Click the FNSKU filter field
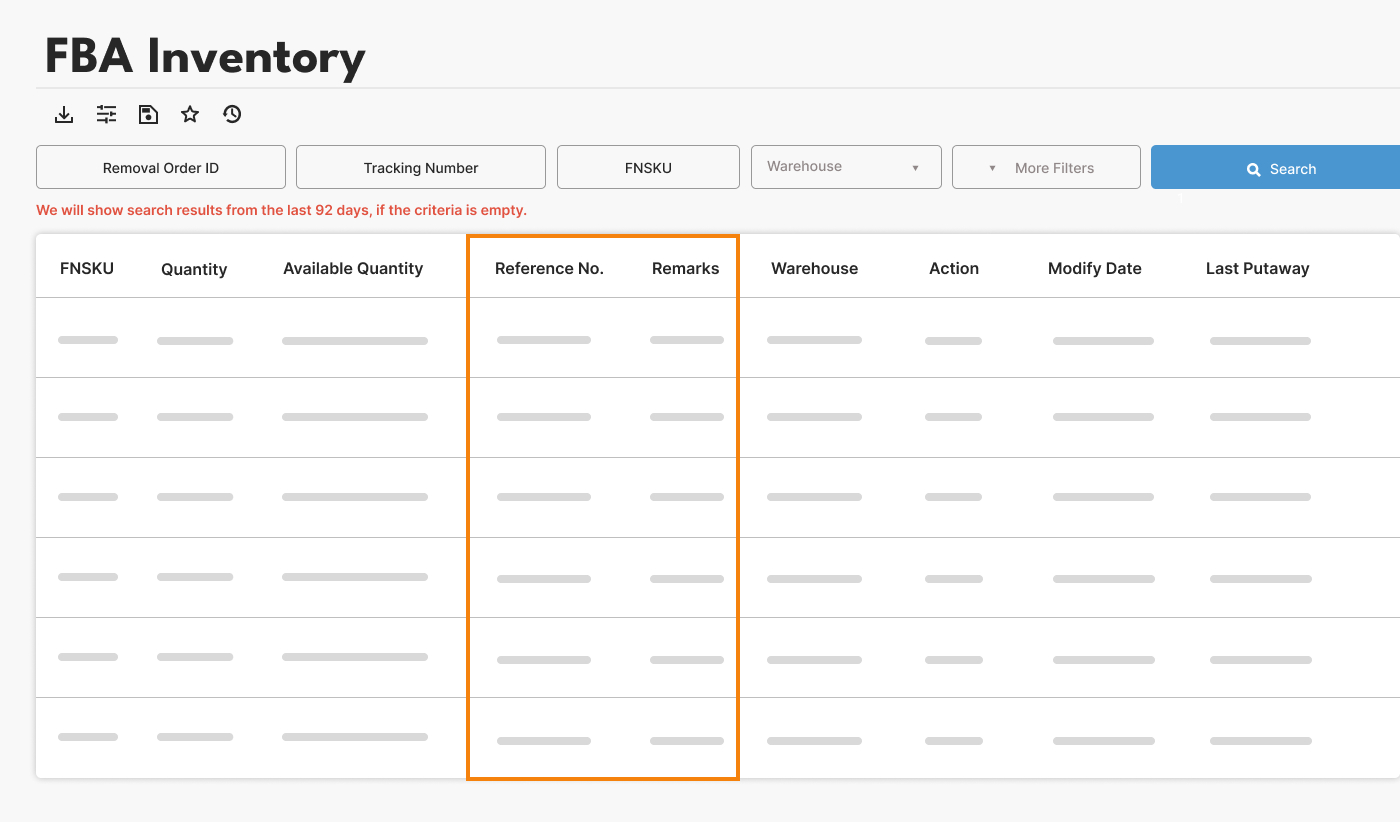This screenshot has height=822, width=1400. tap(648, 168)
